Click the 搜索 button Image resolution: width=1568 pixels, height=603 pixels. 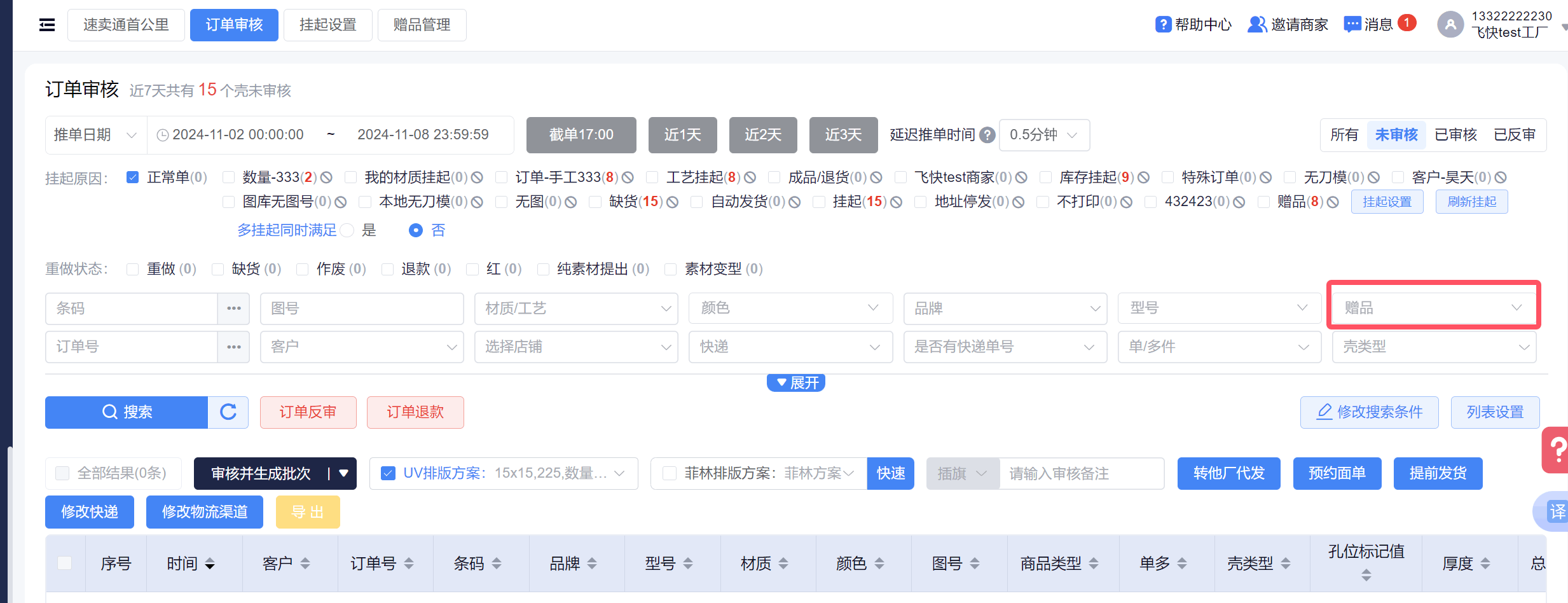127,412
